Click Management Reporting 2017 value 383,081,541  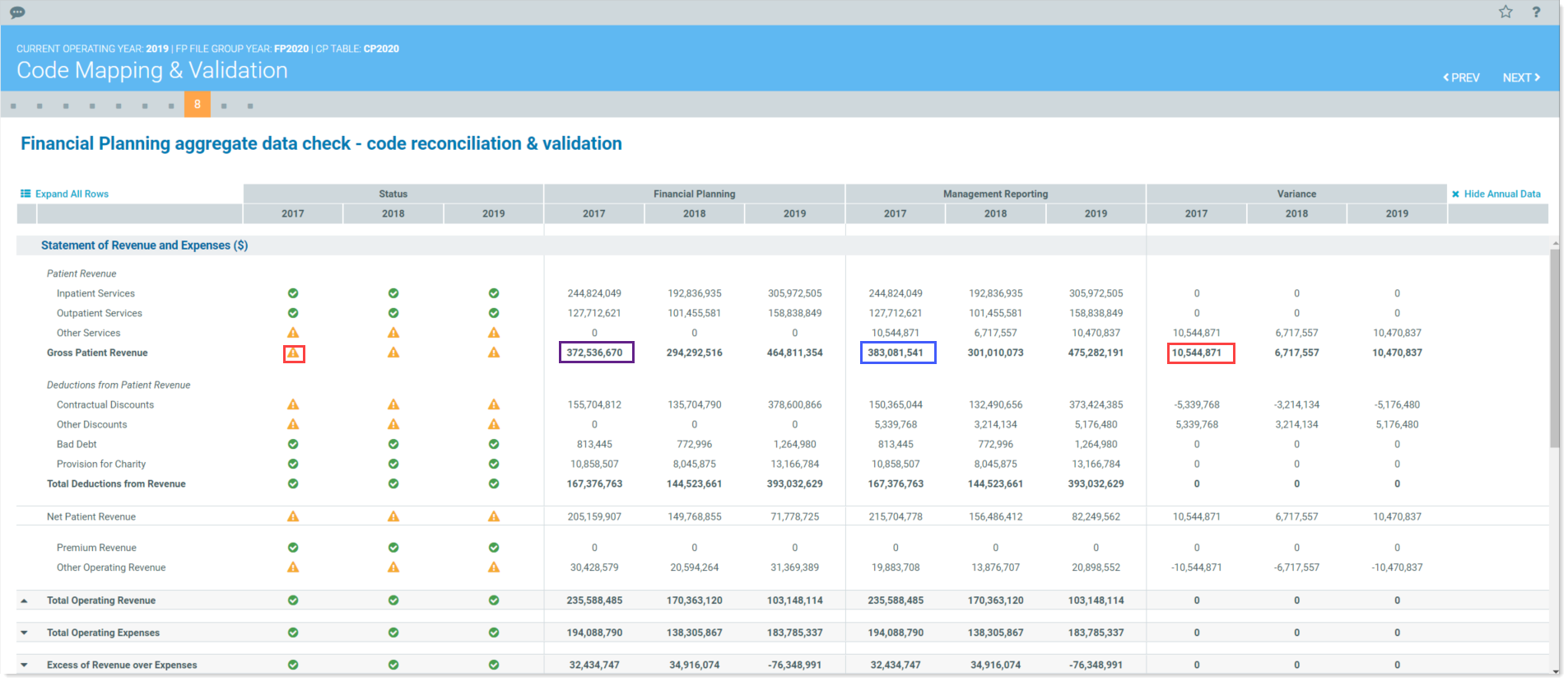pos(896,353)
